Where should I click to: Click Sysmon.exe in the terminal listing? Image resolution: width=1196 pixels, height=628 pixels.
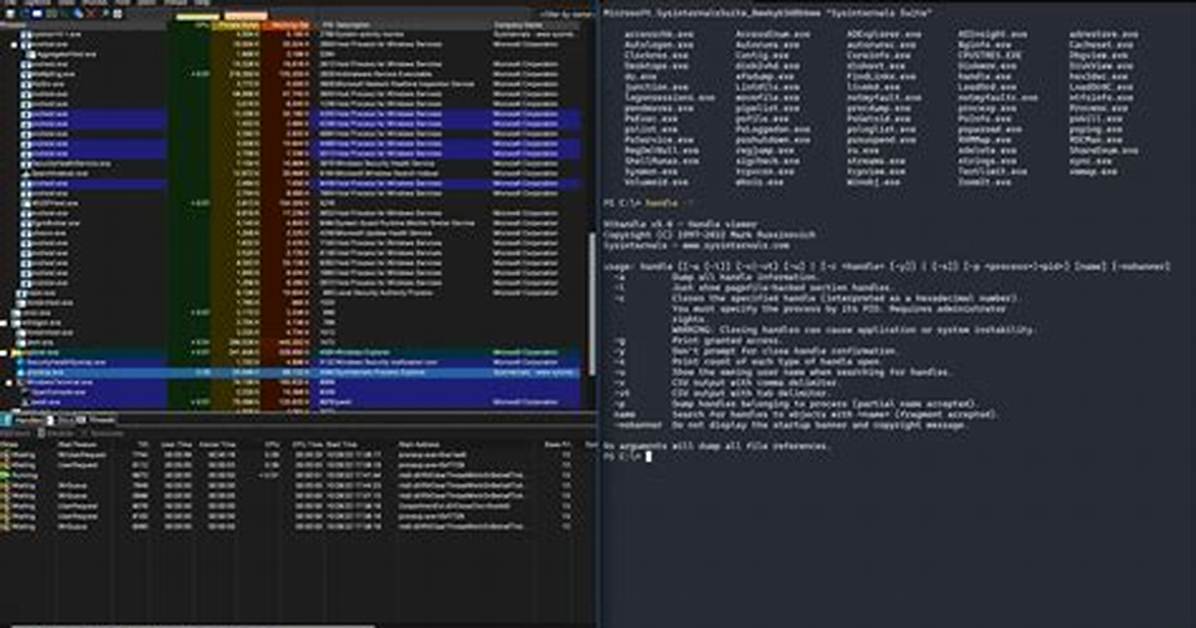click(x=651, y=171)
